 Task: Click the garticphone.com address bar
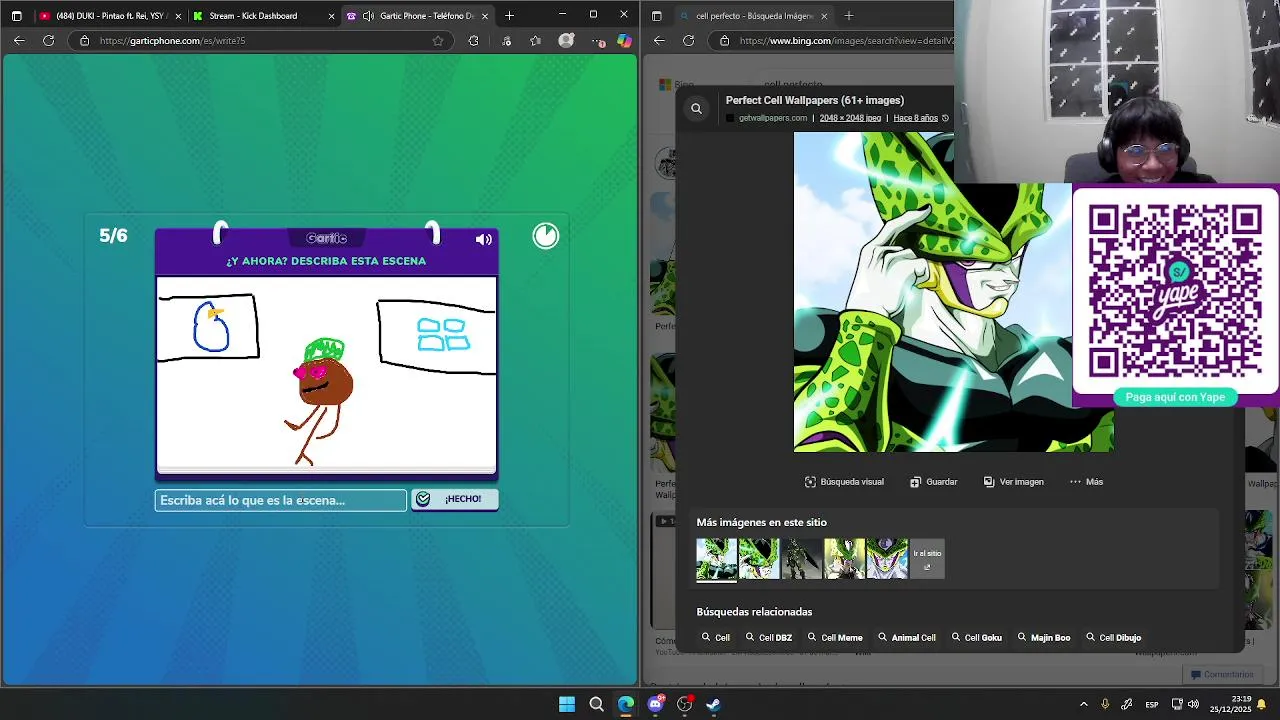click(260, 41)
